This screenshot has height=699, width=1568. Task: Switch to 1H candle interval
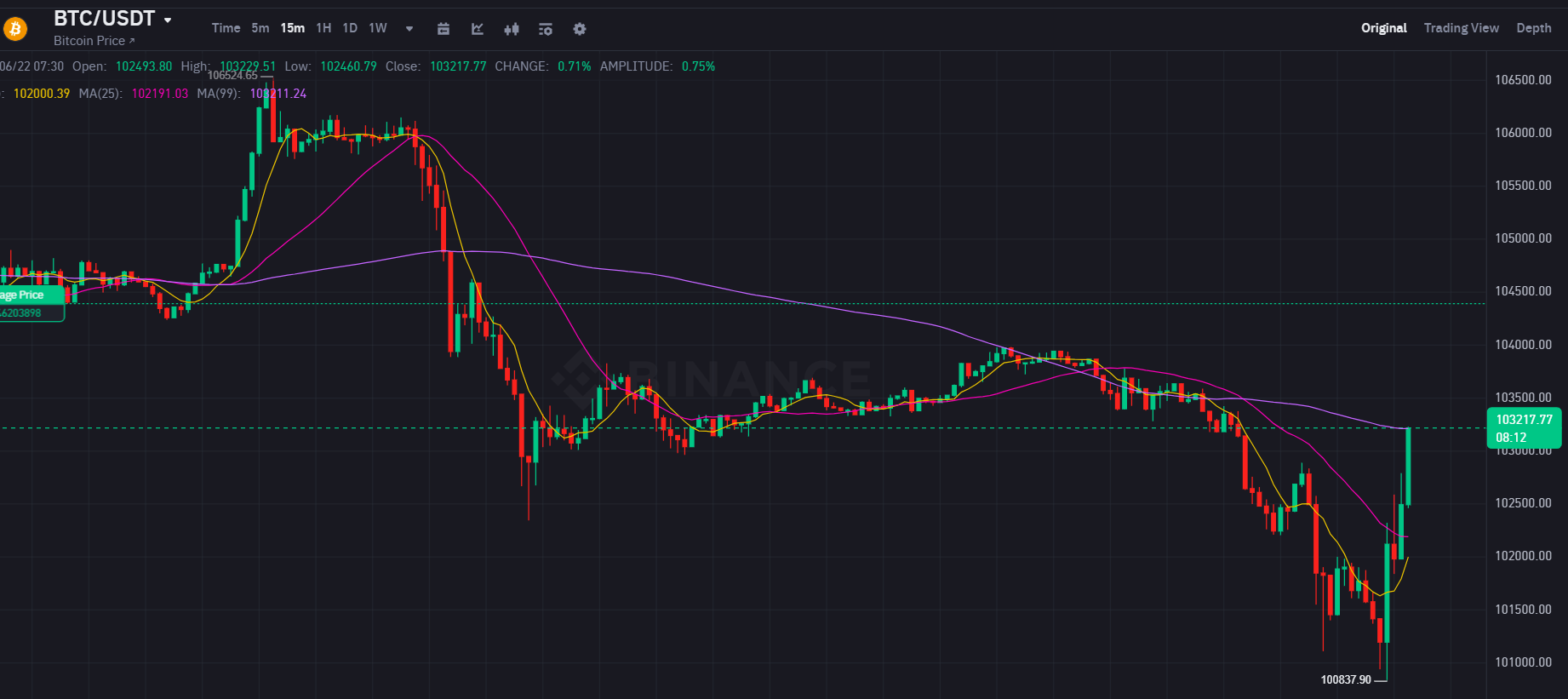click(323, 28)
